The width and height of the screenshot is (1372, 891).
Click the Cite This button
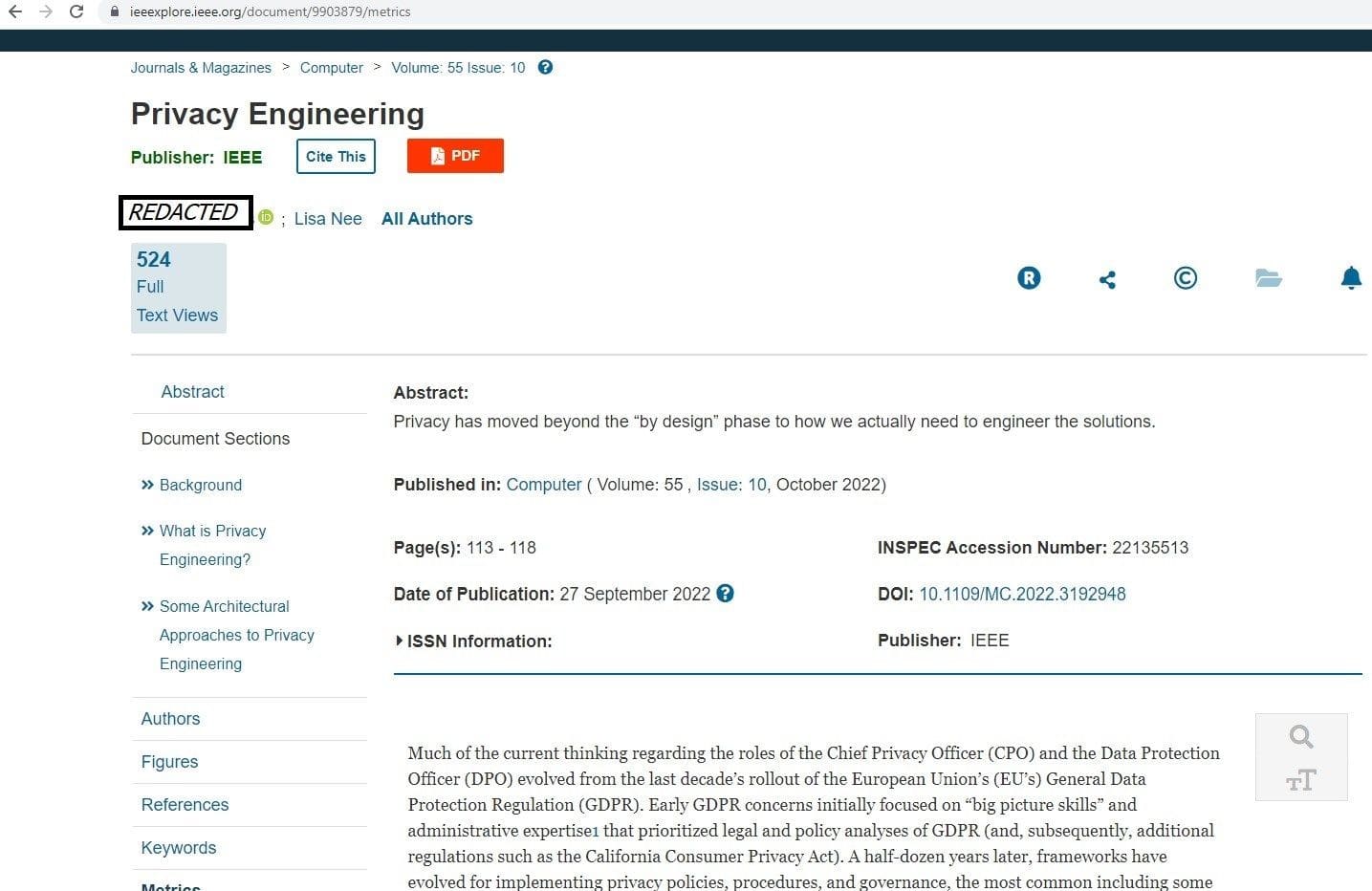coord(336,157)
